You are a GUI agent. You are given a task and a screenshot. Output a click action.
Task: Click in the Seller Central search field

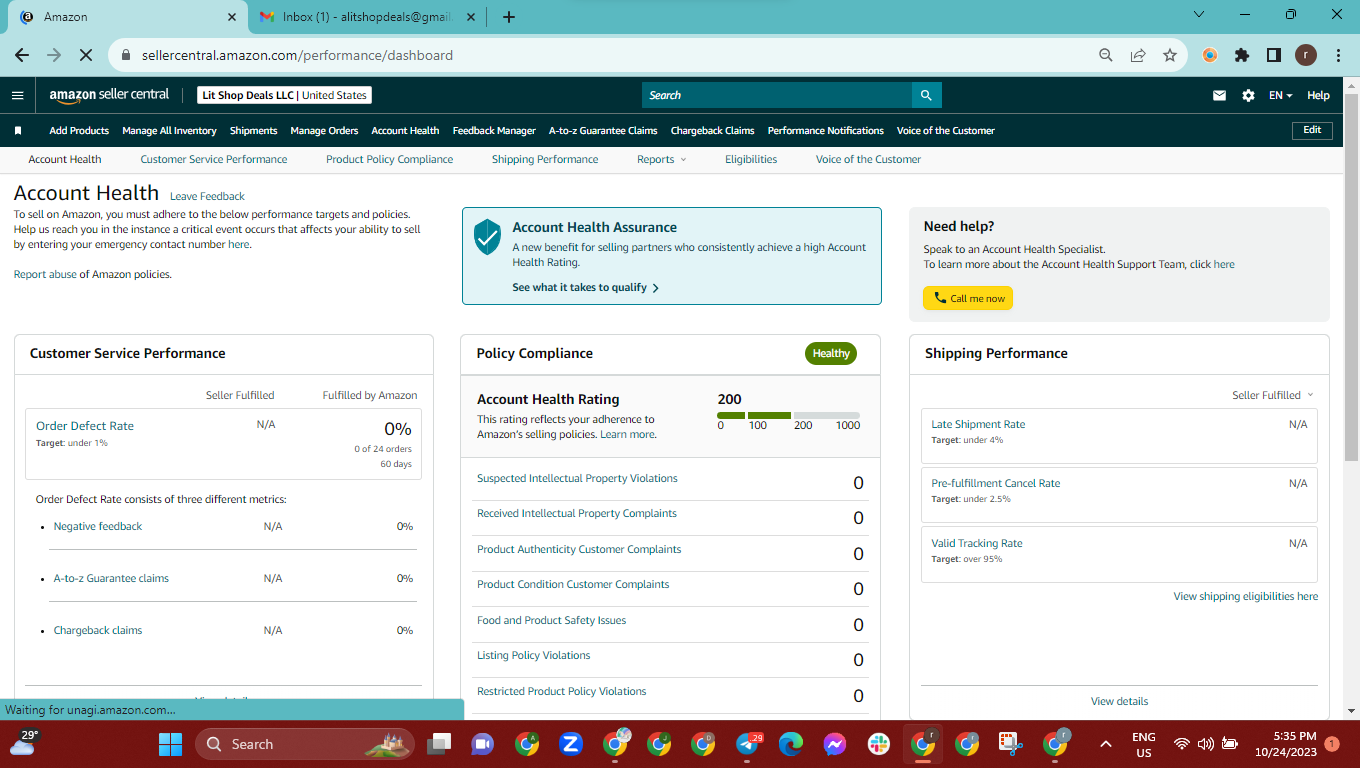777,95
